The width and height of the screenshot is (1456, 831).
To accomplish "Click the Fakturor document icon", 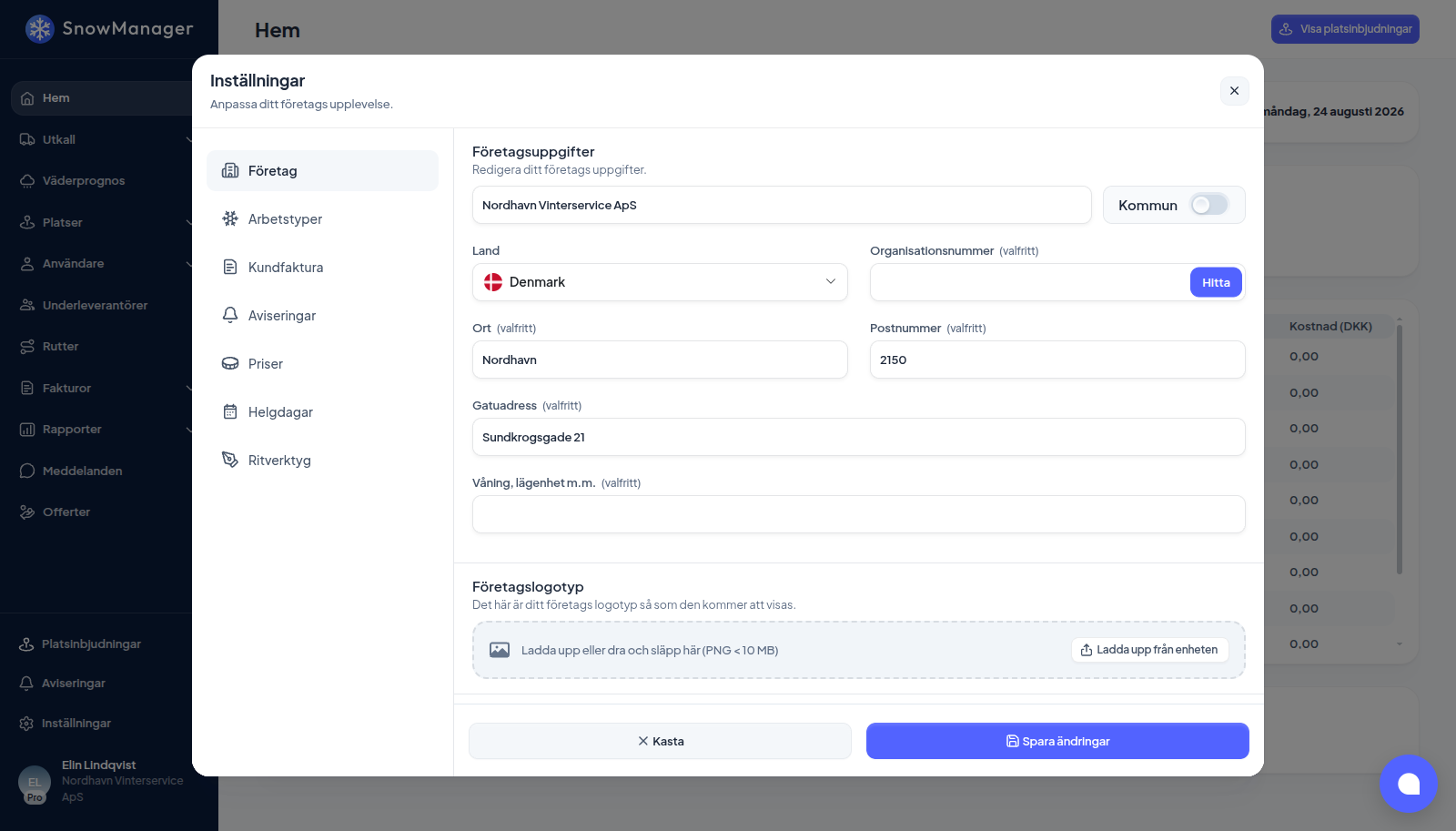I will point(27,388).
